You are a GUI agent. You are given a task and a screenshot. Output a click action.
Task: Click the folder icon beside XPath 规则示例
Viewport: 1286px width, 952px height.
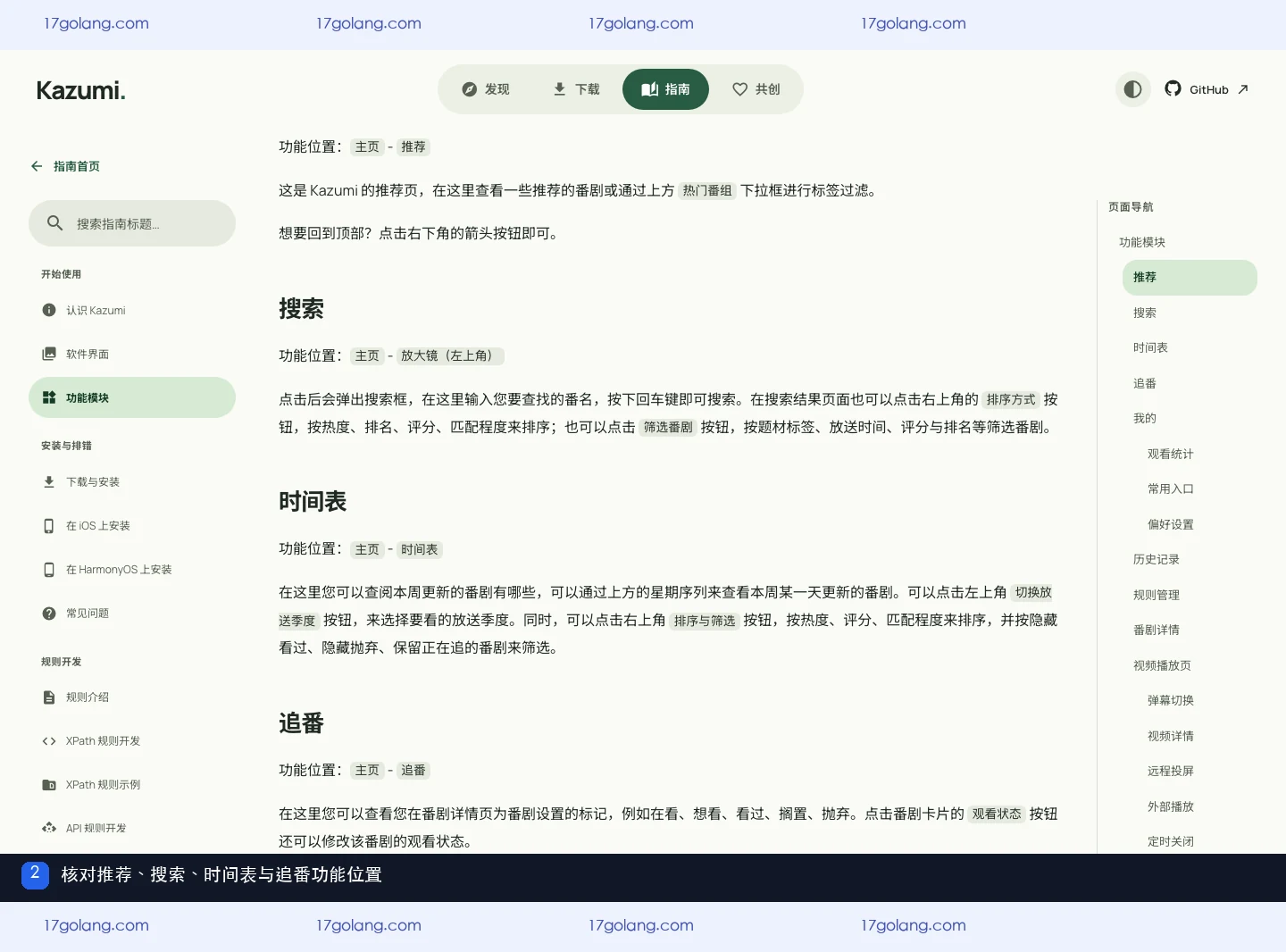[49, 785]
